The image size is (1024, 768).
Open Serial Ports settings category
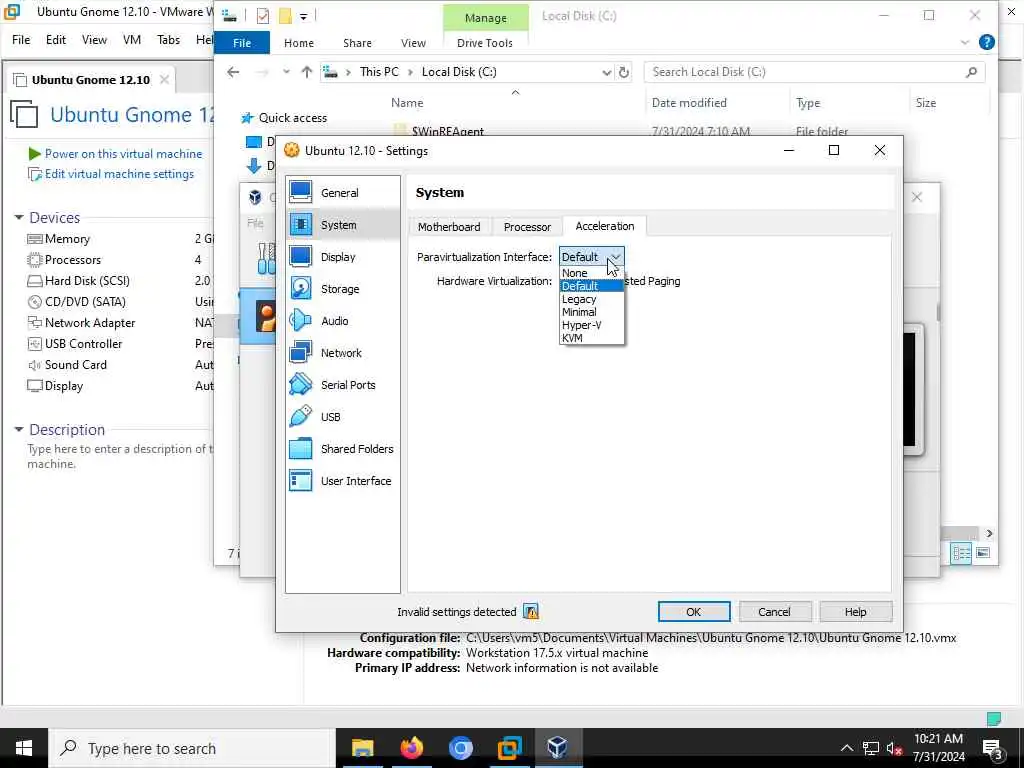(342, 385)
